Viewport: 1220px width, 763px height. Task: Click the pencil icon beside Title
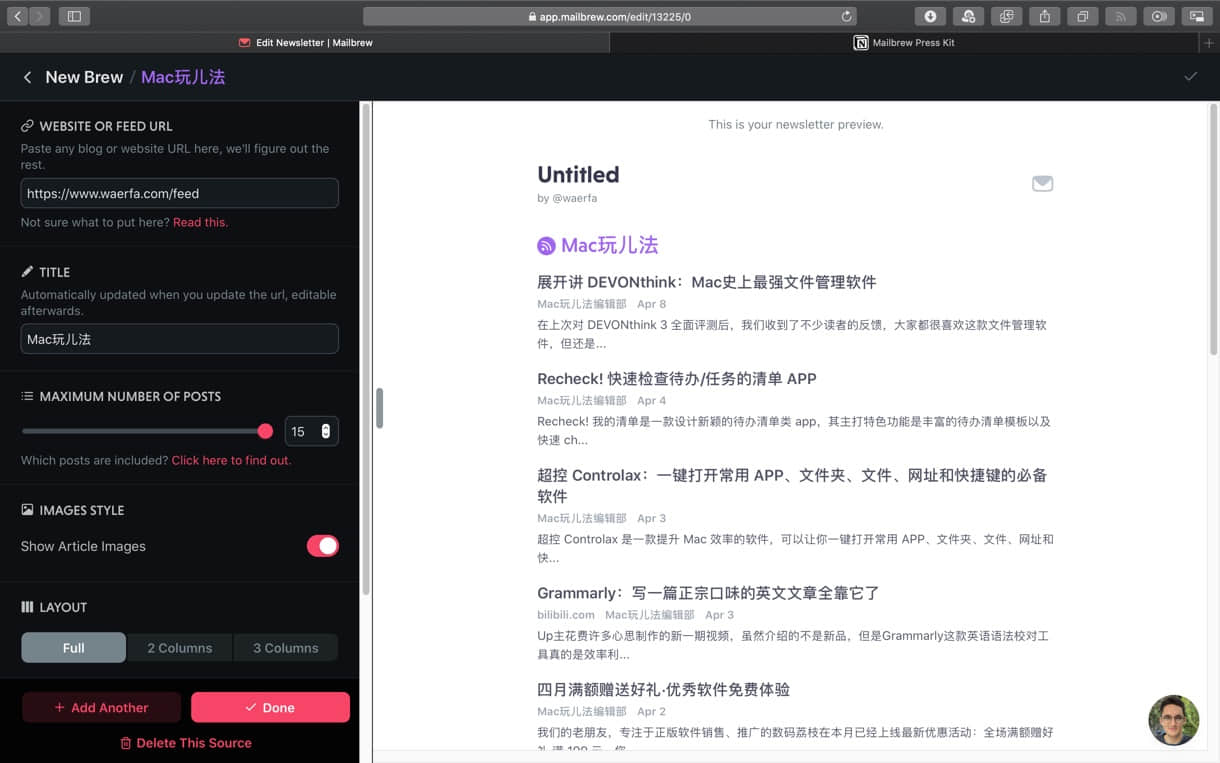pos(27,272)
